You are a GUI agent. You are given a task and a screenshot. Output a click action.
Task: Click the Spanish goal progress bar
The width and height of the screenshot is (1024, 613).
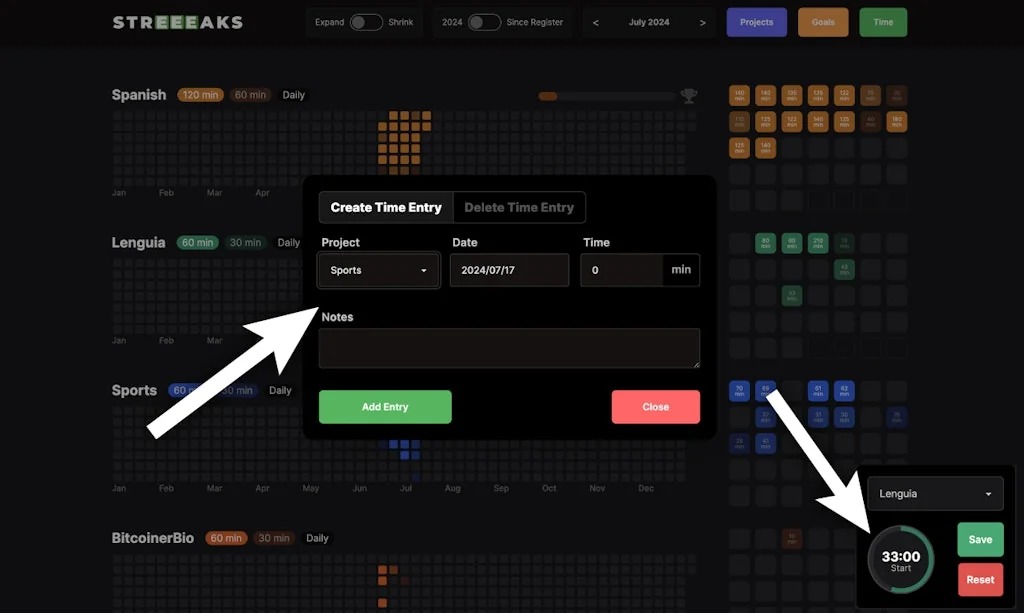[605, 95]
